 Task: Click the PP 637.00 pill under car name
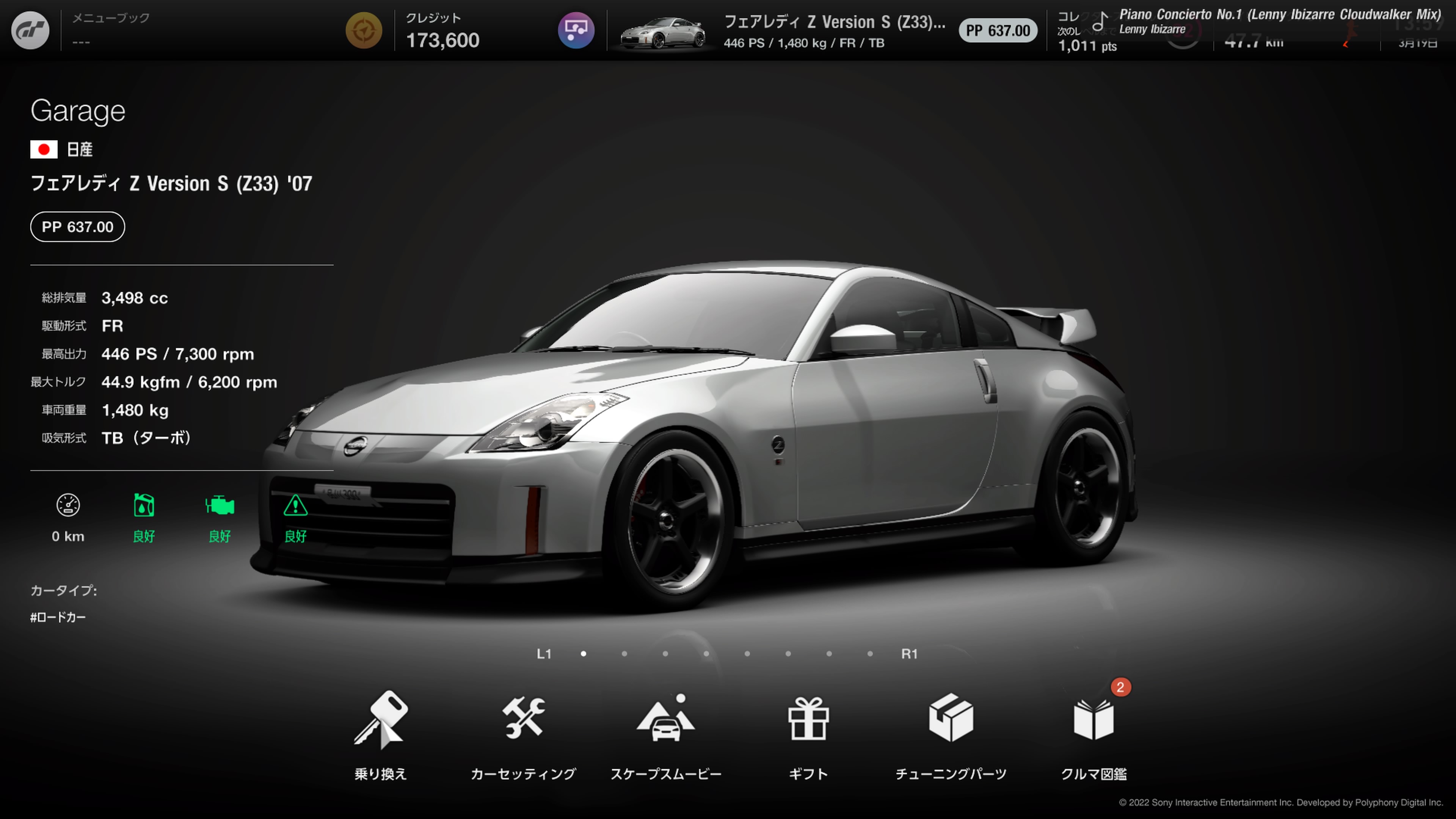pyautogui.click(x=77, y=227)
